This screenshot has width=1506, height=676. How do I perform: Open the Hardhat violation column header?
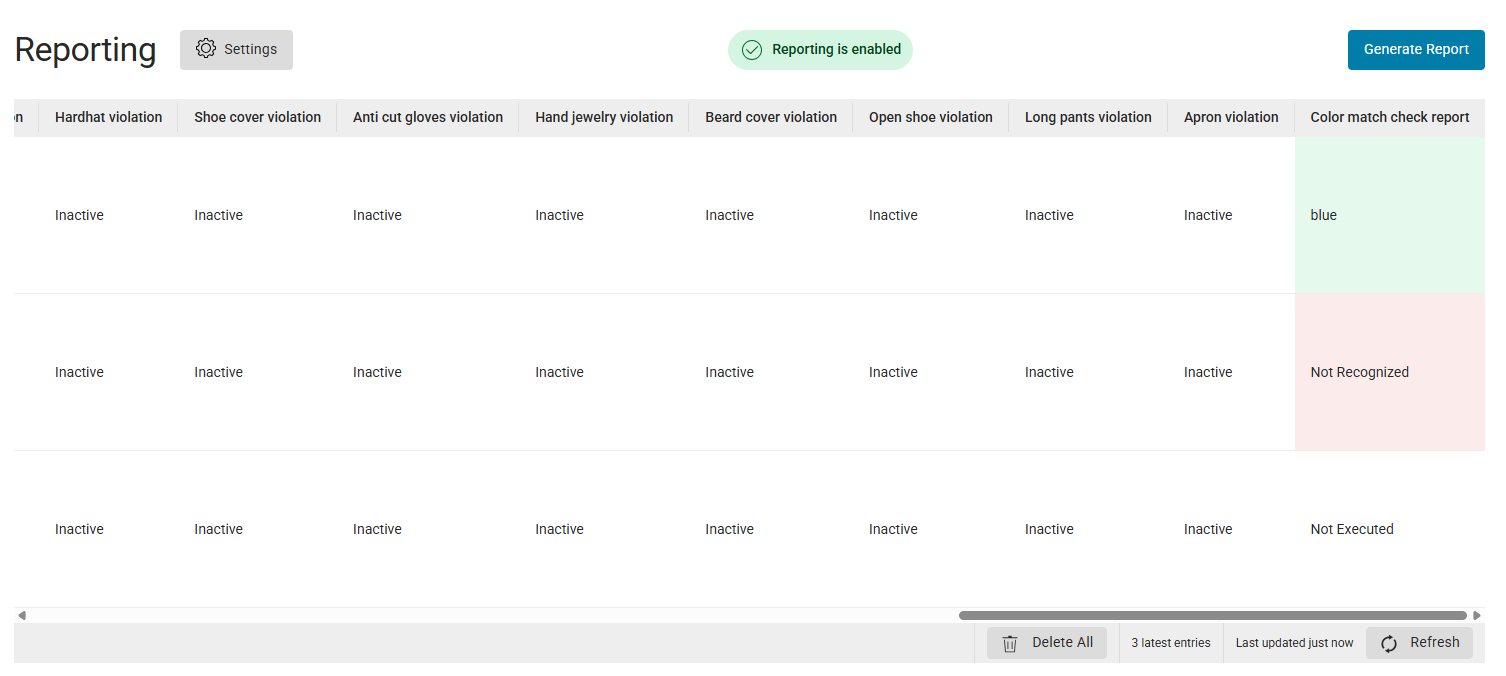[x=108, y=117]
